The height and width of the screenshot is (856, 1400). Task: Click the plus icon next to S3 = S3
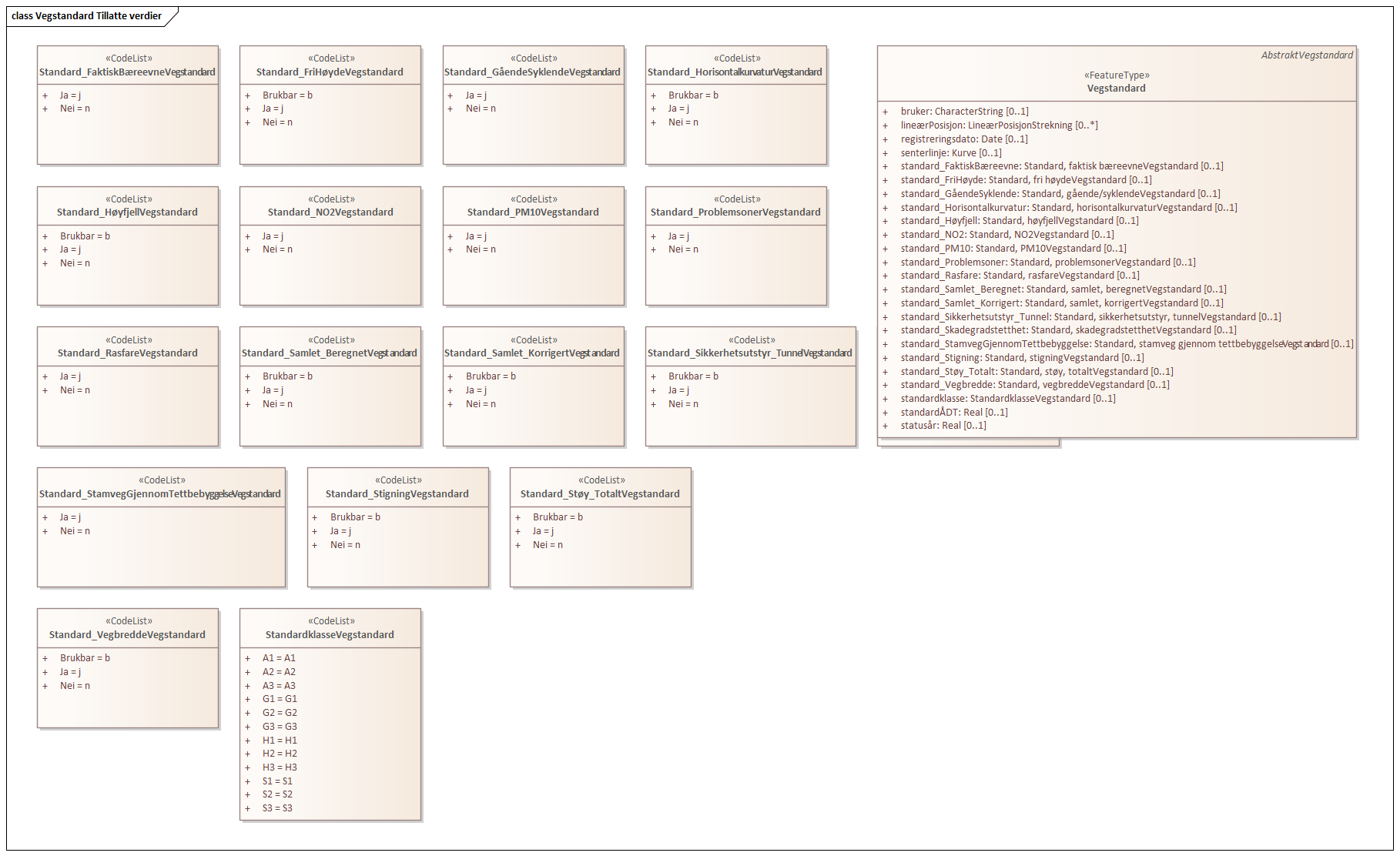248,809
